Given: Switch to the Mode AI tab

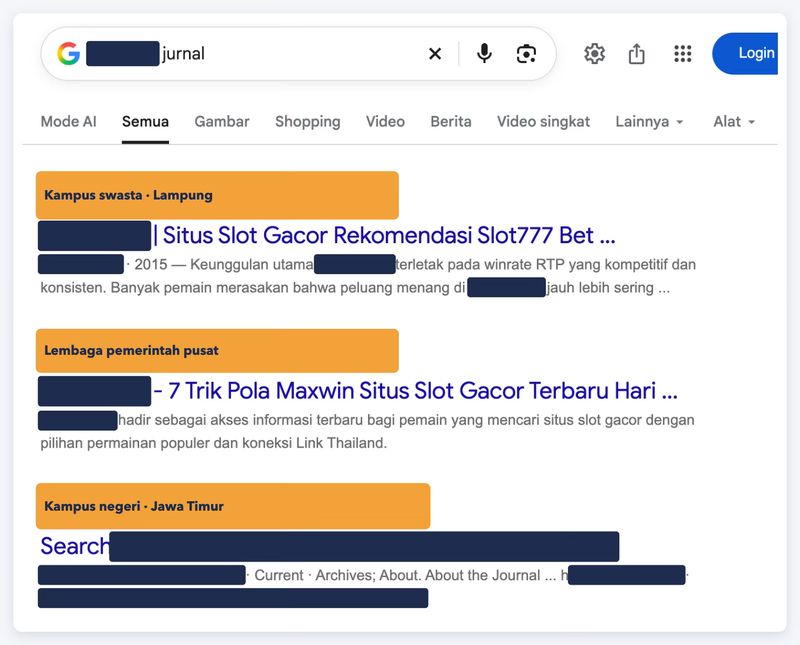Looking at the screenshot, I should pos(68,121).
